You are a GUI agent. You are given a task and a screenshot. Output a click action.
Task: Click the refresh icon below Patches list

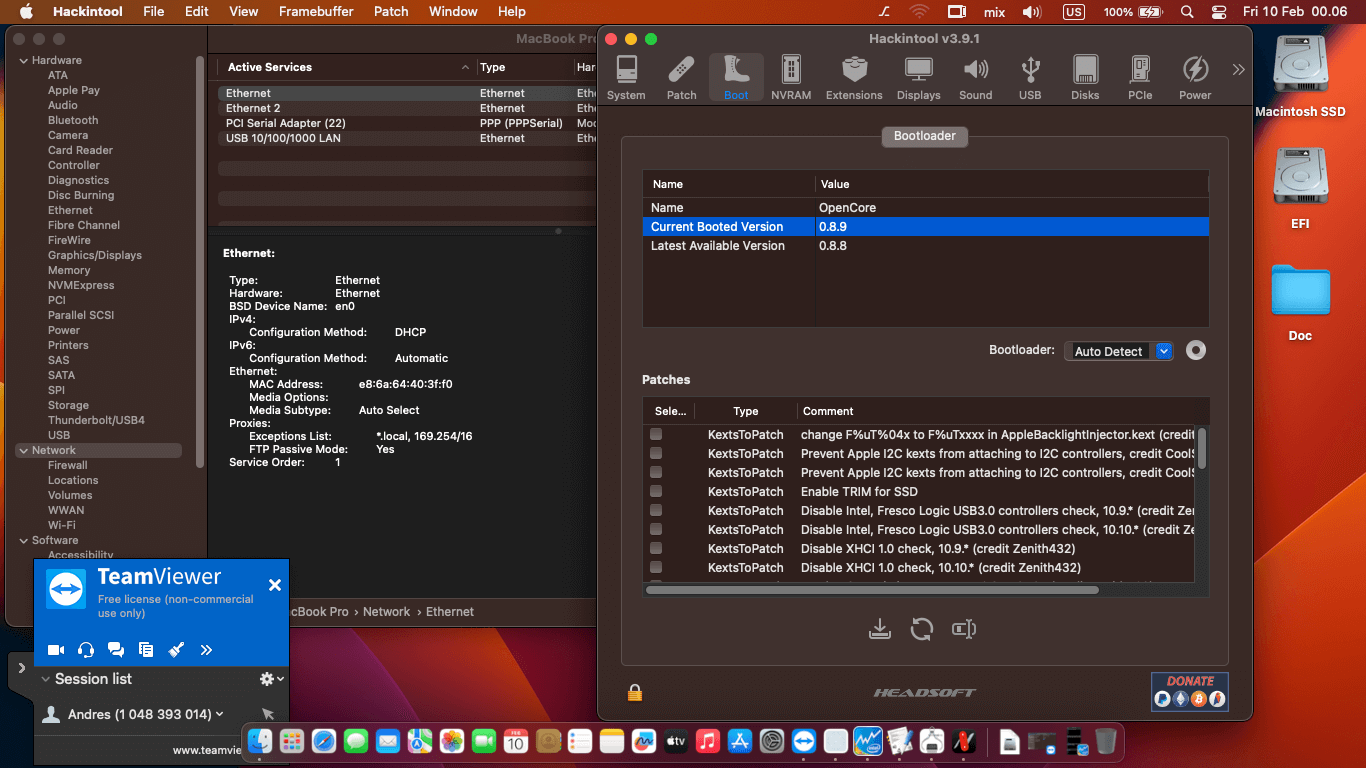922,629
